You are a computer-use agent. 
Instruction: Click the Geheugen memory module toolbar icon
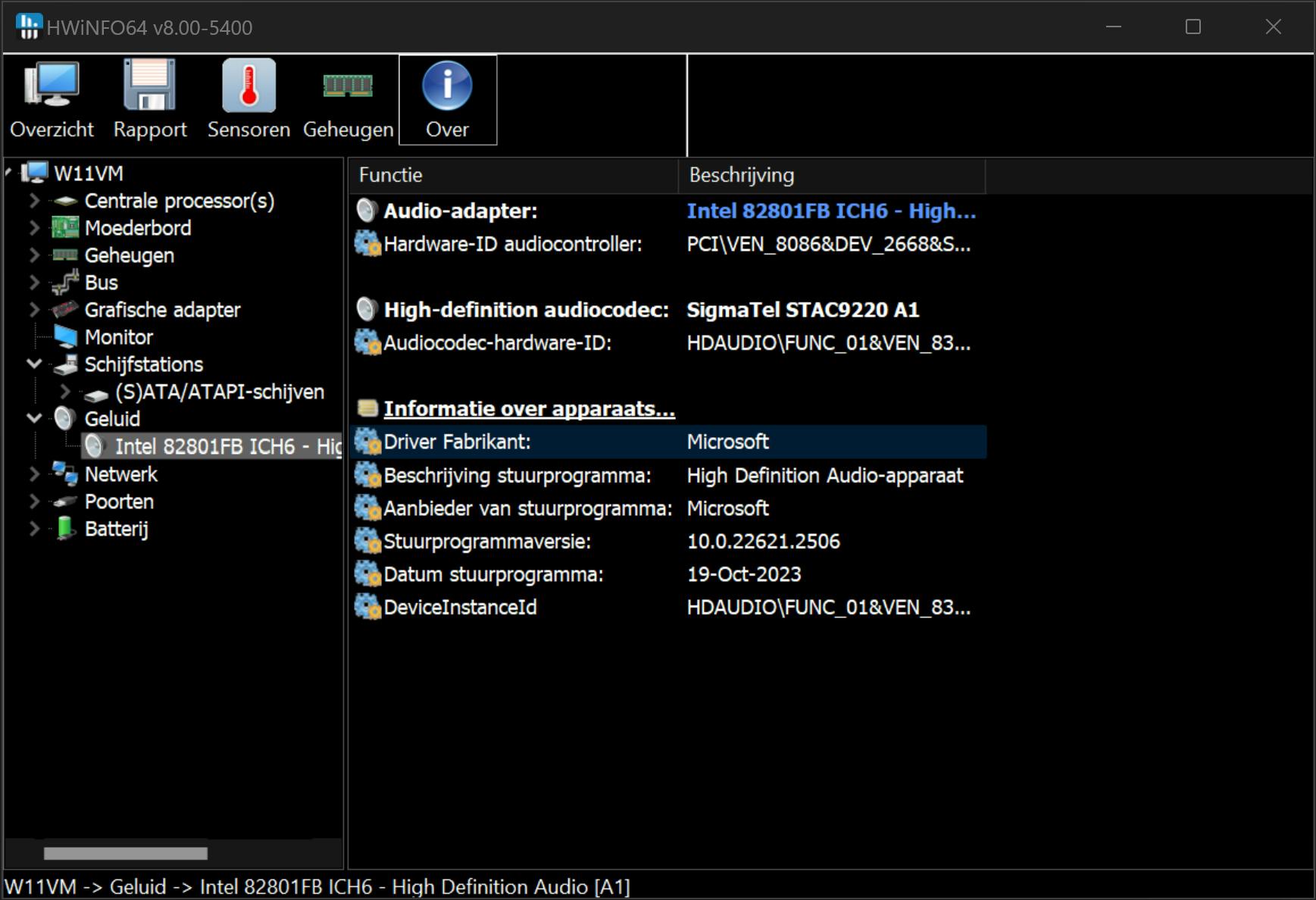click(x=348, y=86)
